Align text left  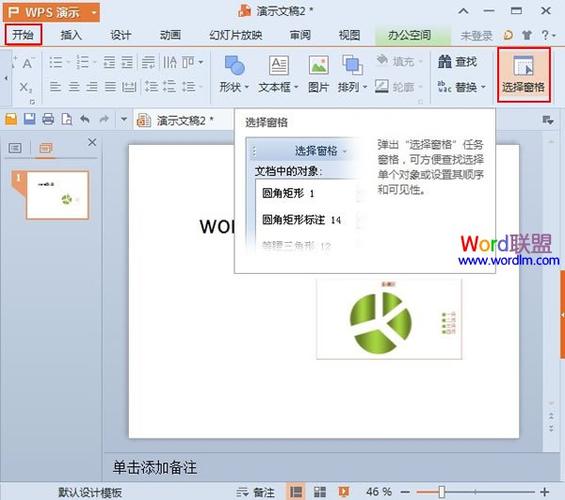click(55, 86)
